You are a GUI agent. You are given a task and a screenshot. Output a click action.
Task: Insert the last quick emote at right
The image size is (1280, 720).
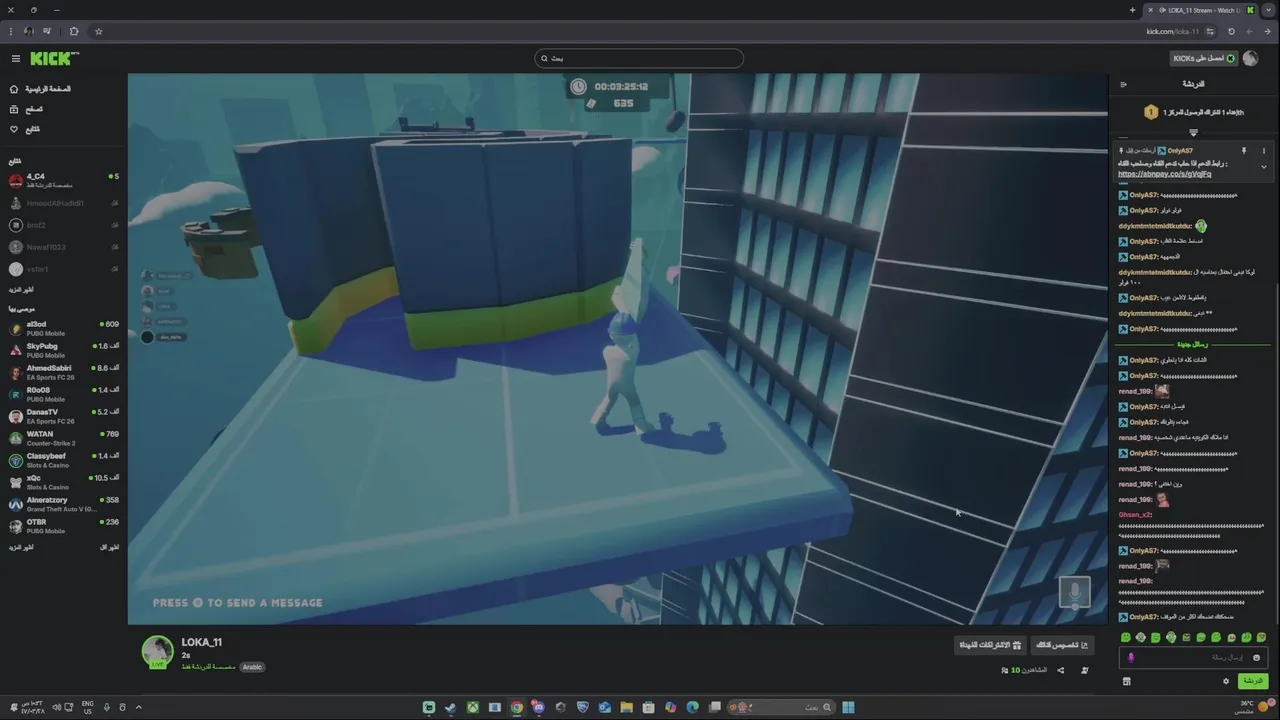point(1261,637)
